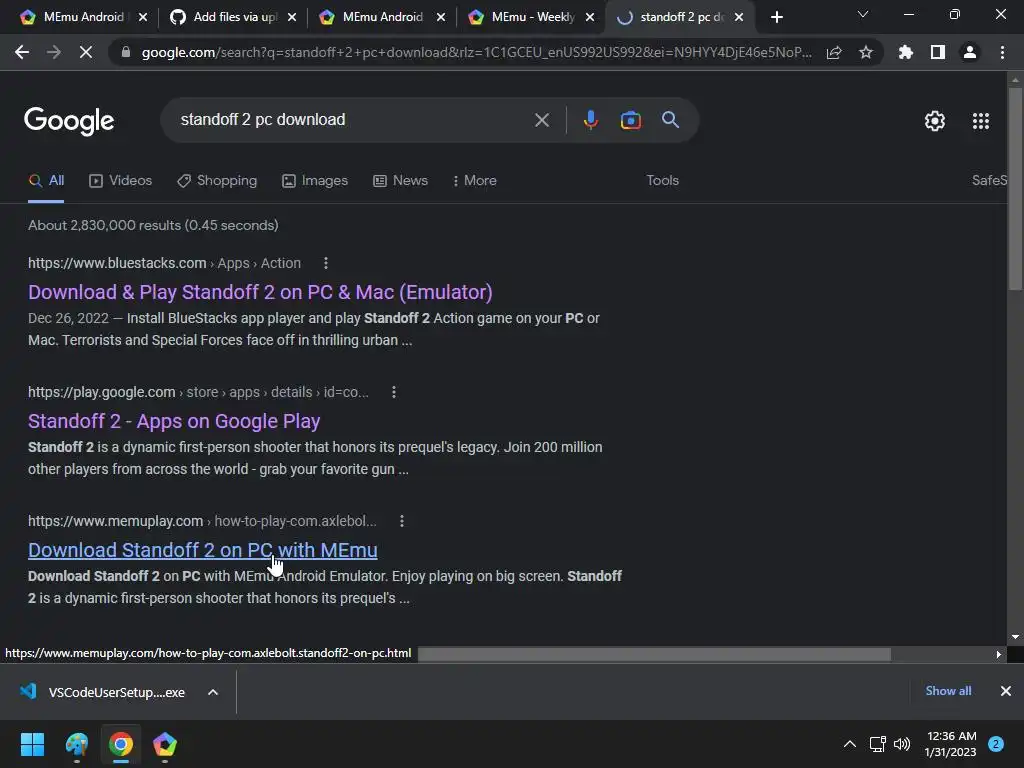Open the MEmu app in the taskbar
This screenshot has width=1024, height=768.
point(165,744)
